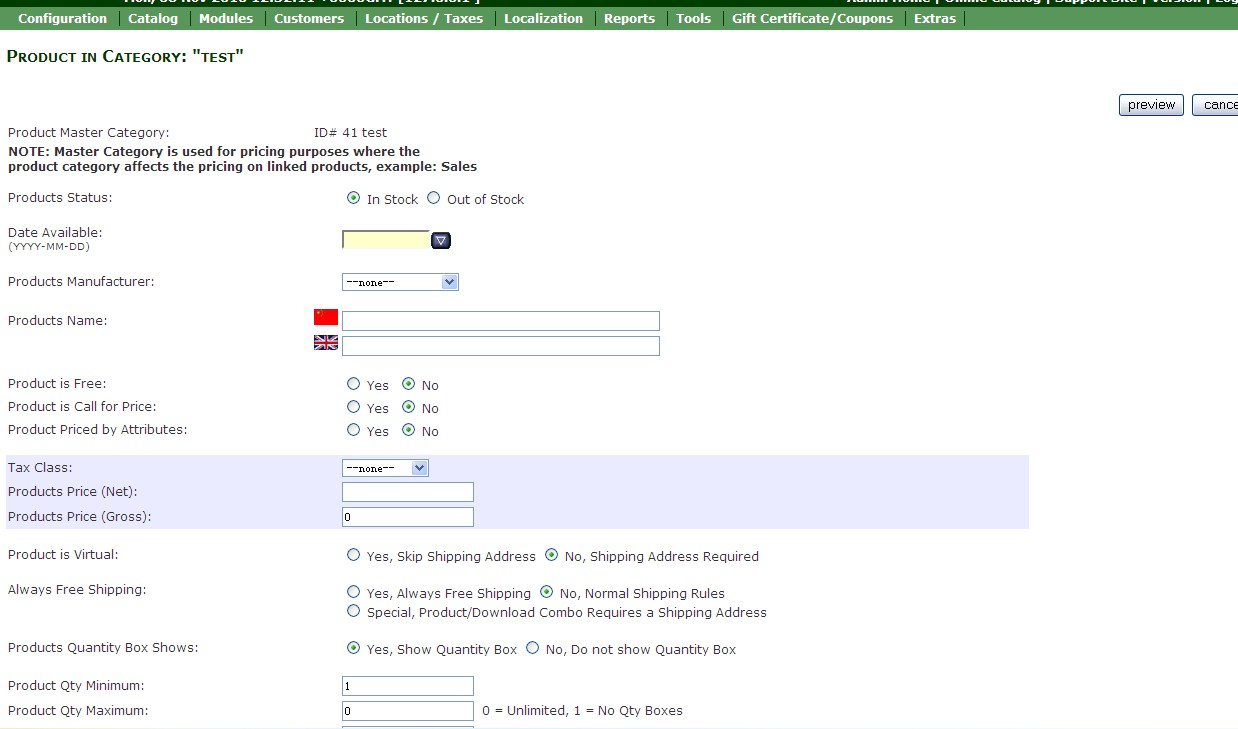Open the Catalog menu

point(153,18)
